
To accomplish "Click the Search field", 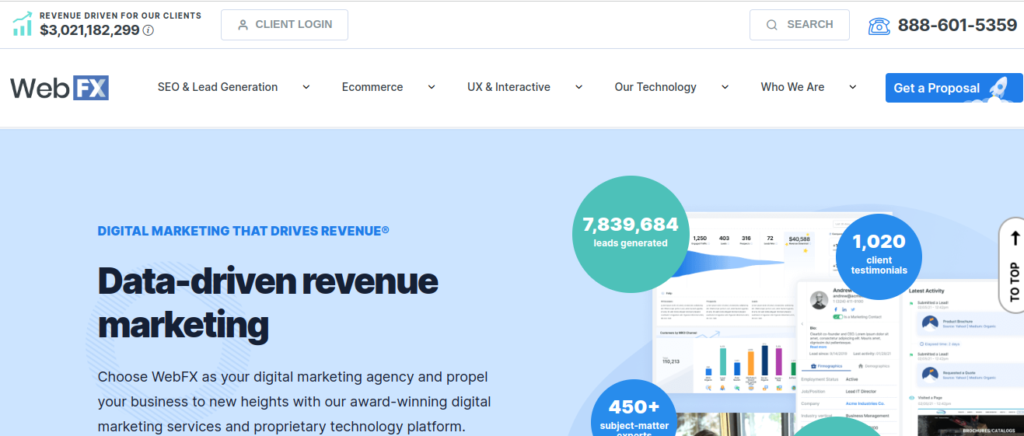I will click(x=799, y=25).
